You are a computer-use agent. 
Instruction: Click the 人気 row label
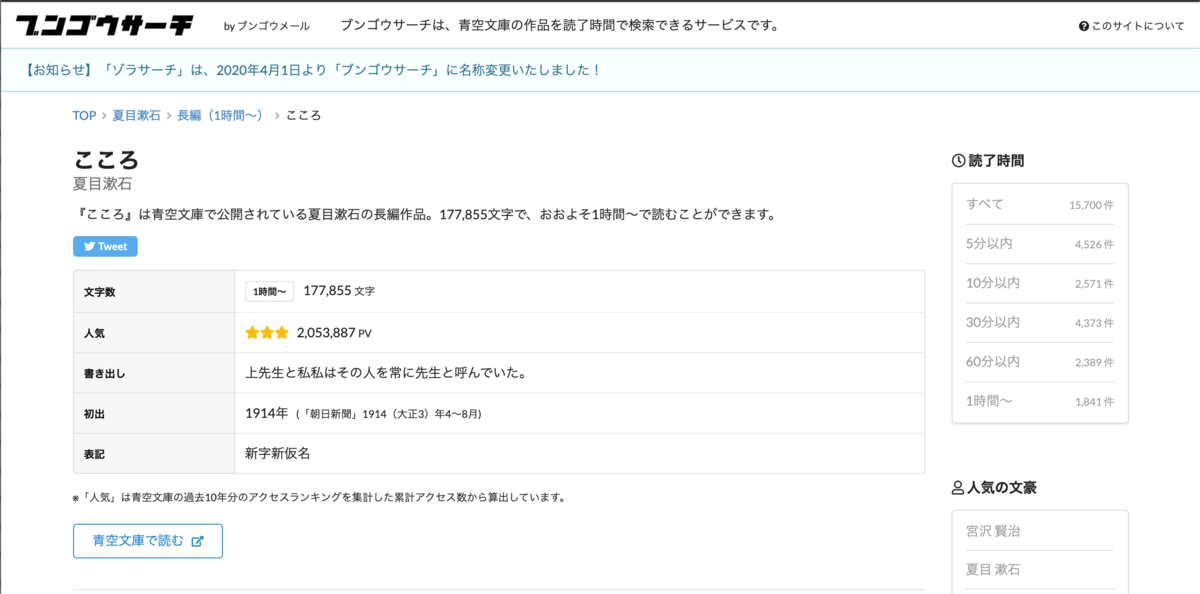tap(94, 333)
